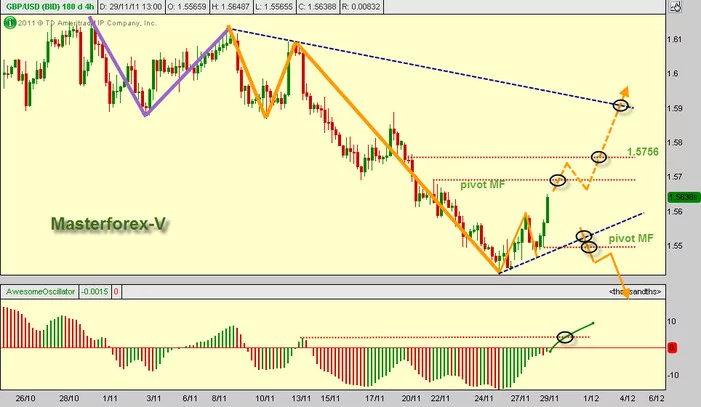This screenshot has width=701, height=407.
Task: Select the H: 1.56487 high value
Action: coord(231,7)
